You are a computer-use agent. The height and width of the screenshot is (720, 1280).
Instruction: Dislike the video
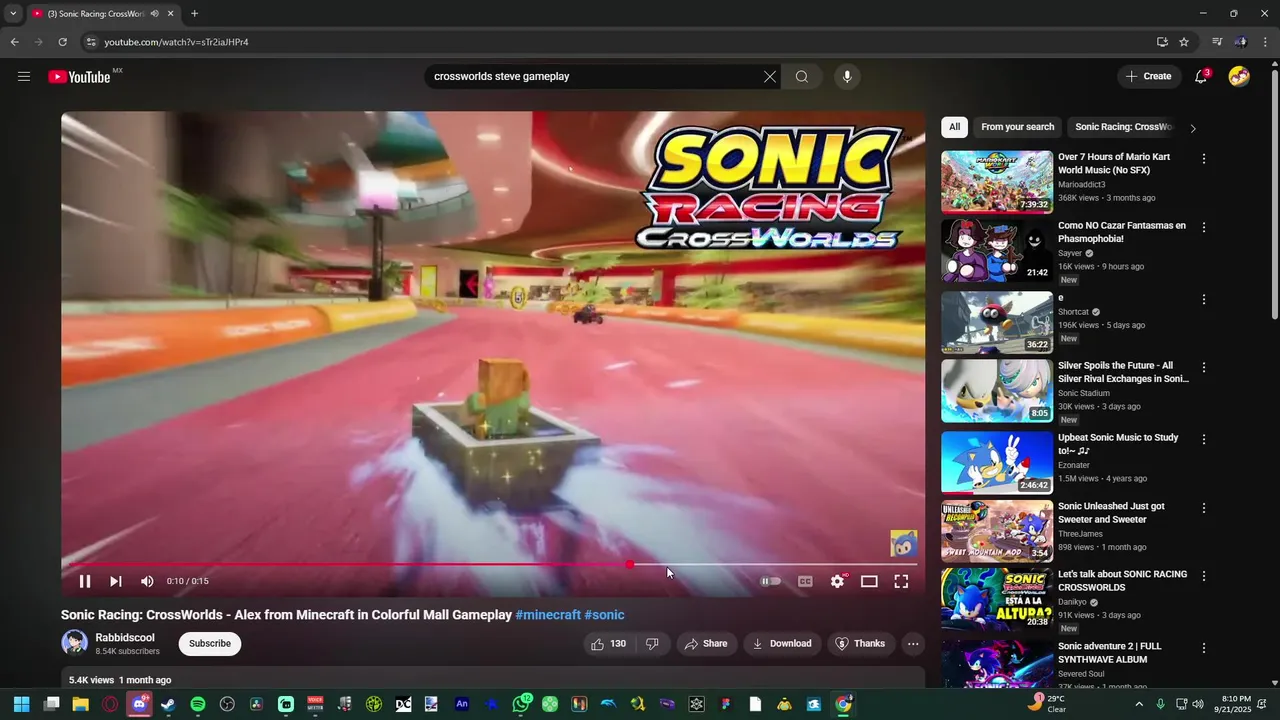(652, 644)
